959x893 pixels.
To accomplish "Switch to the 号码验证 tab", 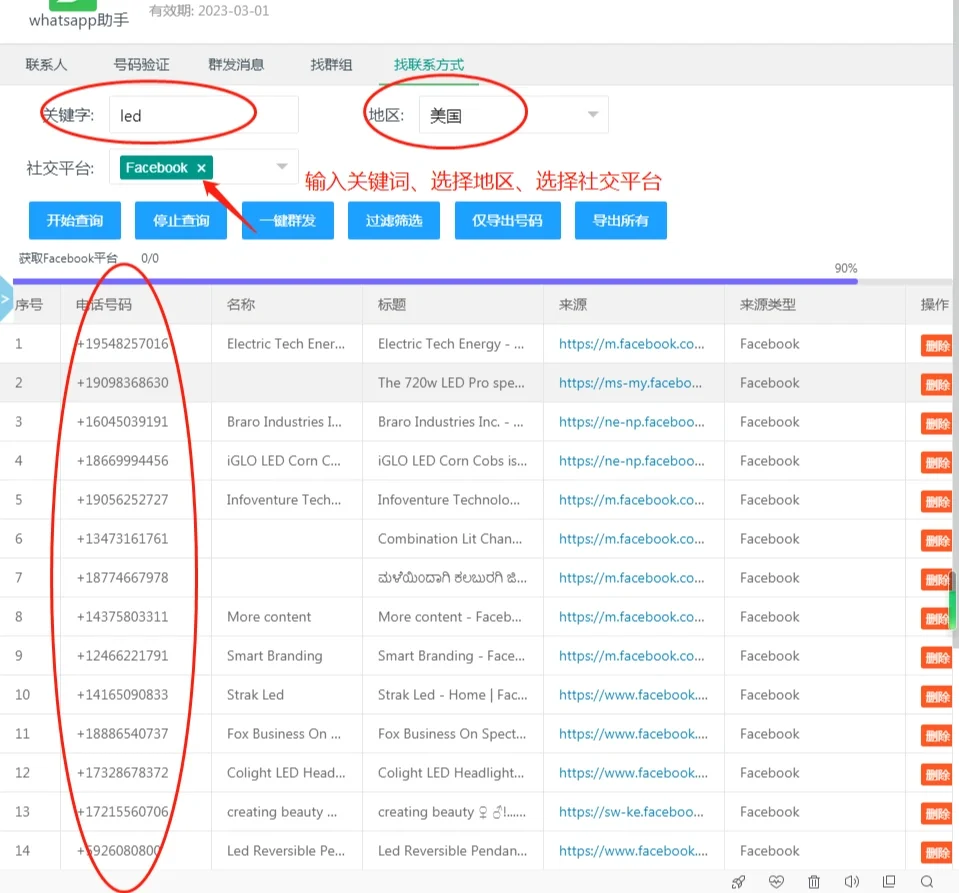I will [141, 64].
